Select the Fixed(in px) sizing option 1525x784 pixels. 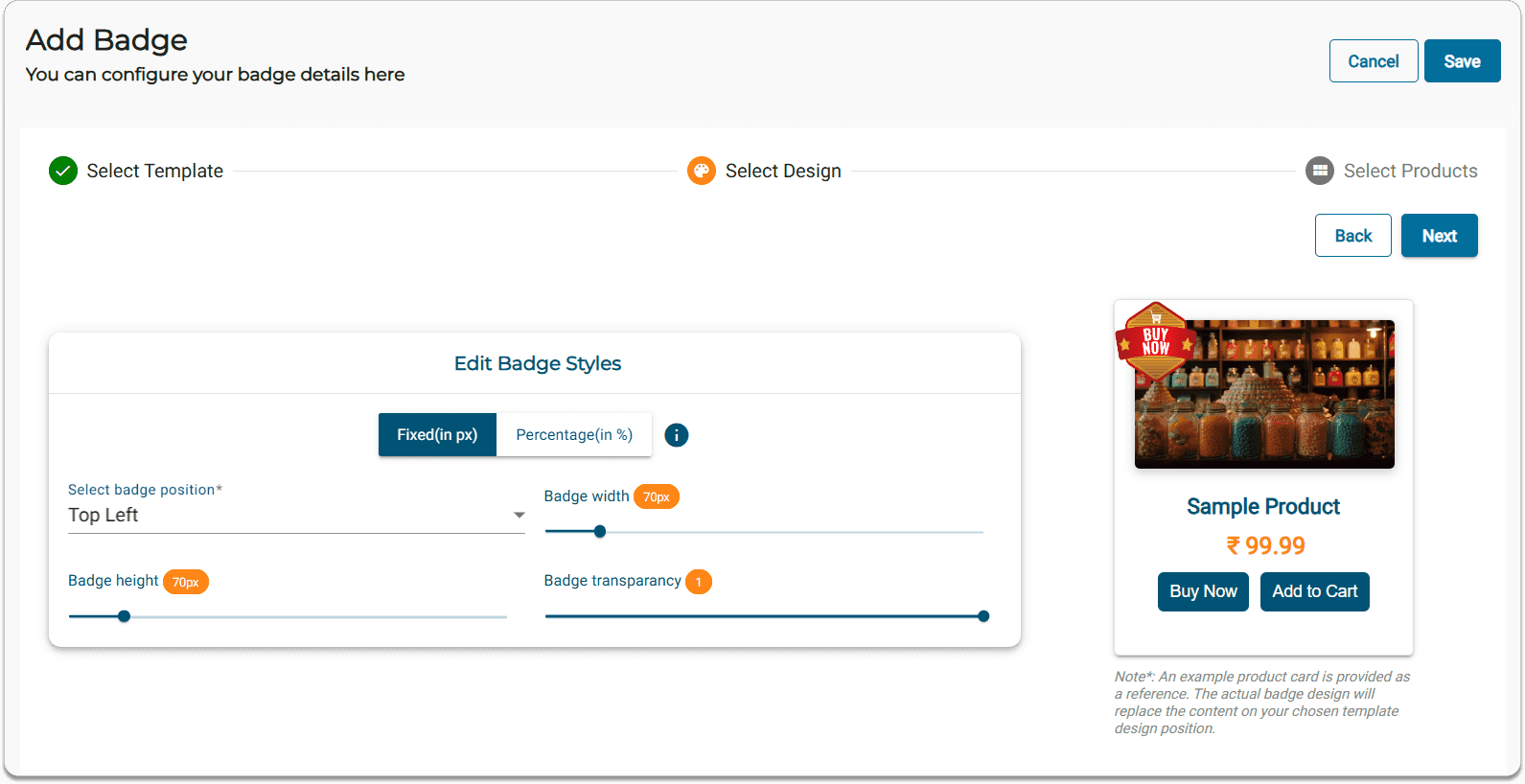tap(437, 435)
